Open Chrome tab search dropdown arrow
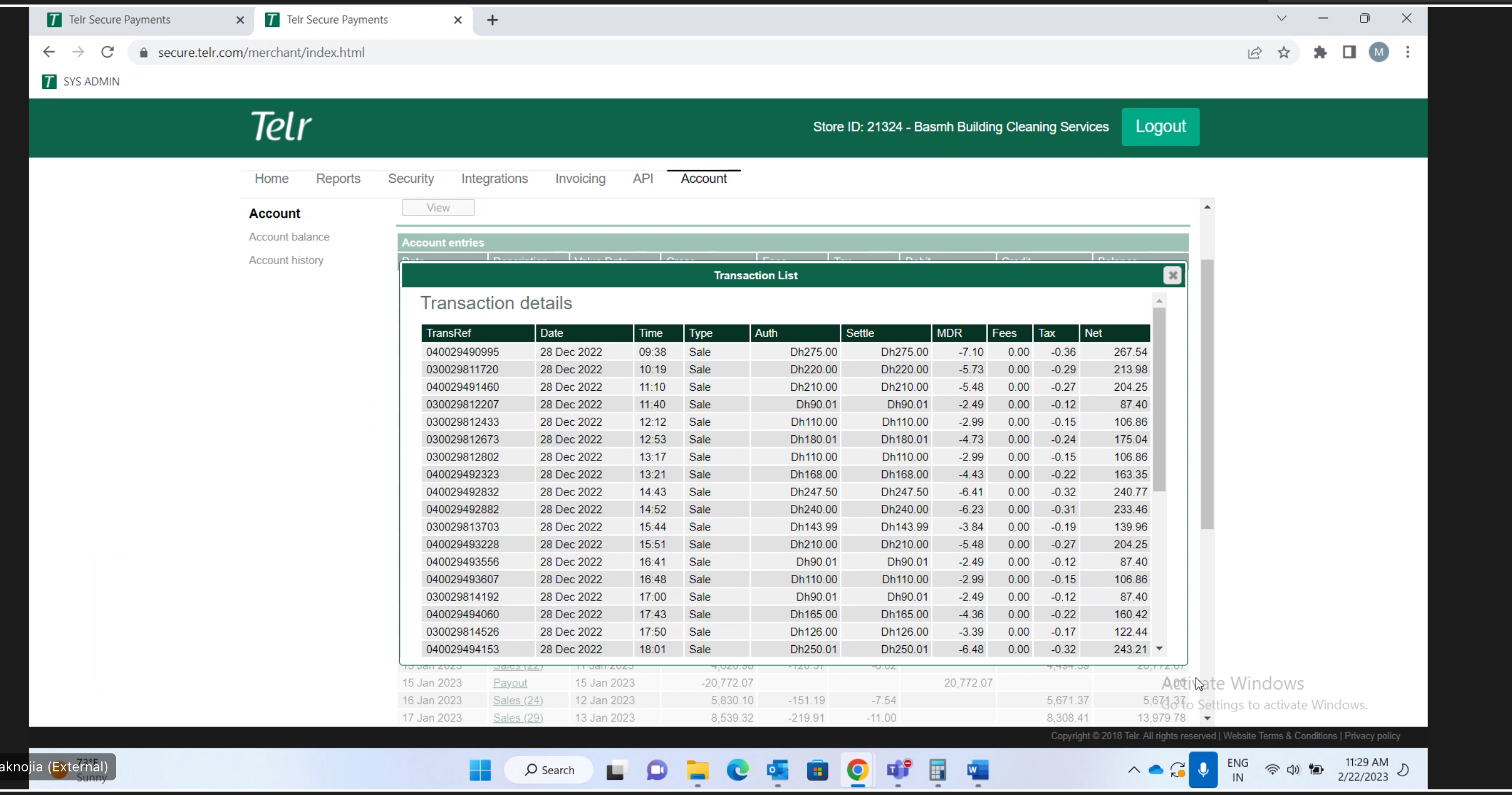This screenshot has height=795, width=1512. 1281,19
